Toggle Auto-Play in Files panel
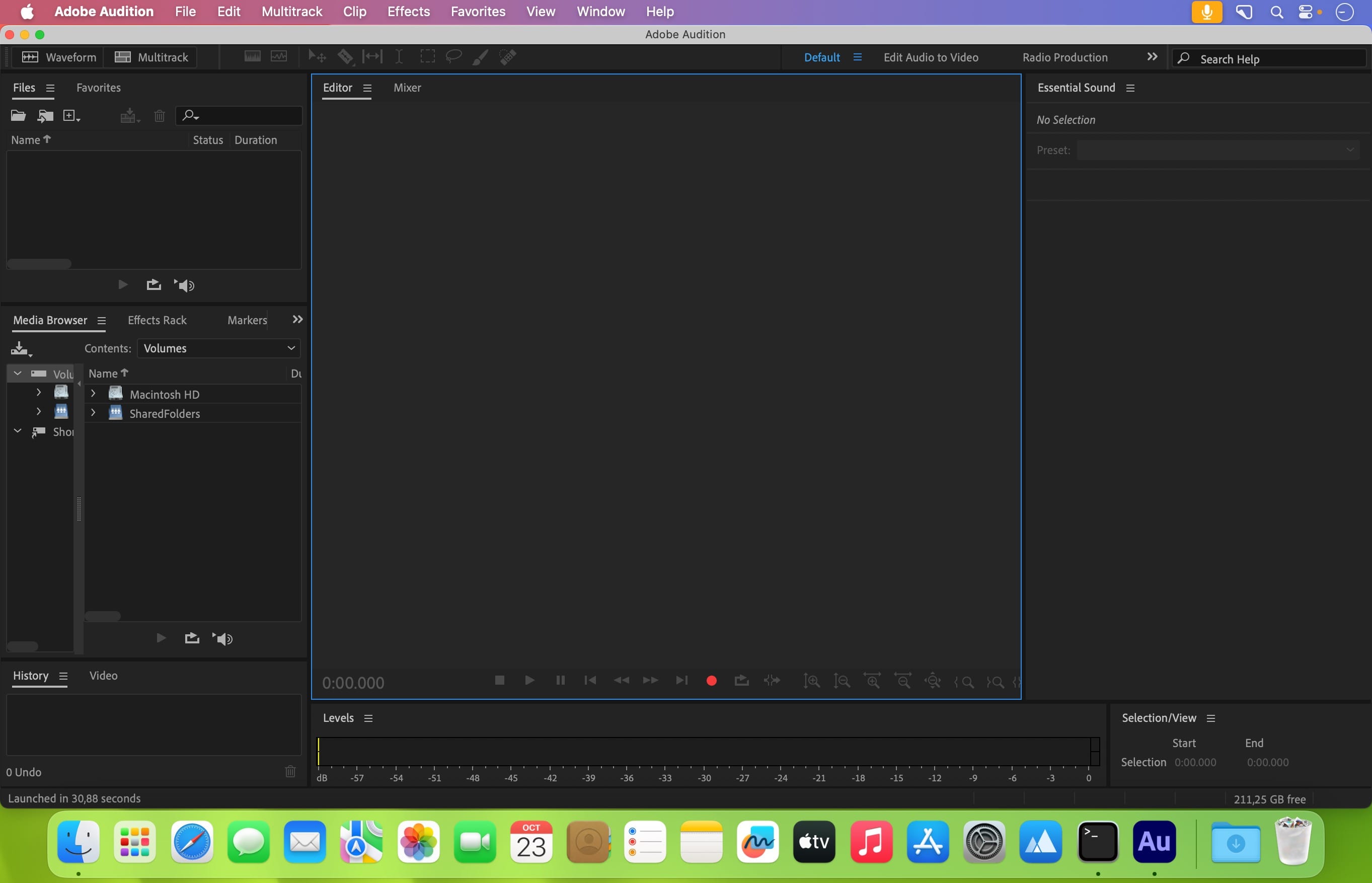 coord(185,285)
